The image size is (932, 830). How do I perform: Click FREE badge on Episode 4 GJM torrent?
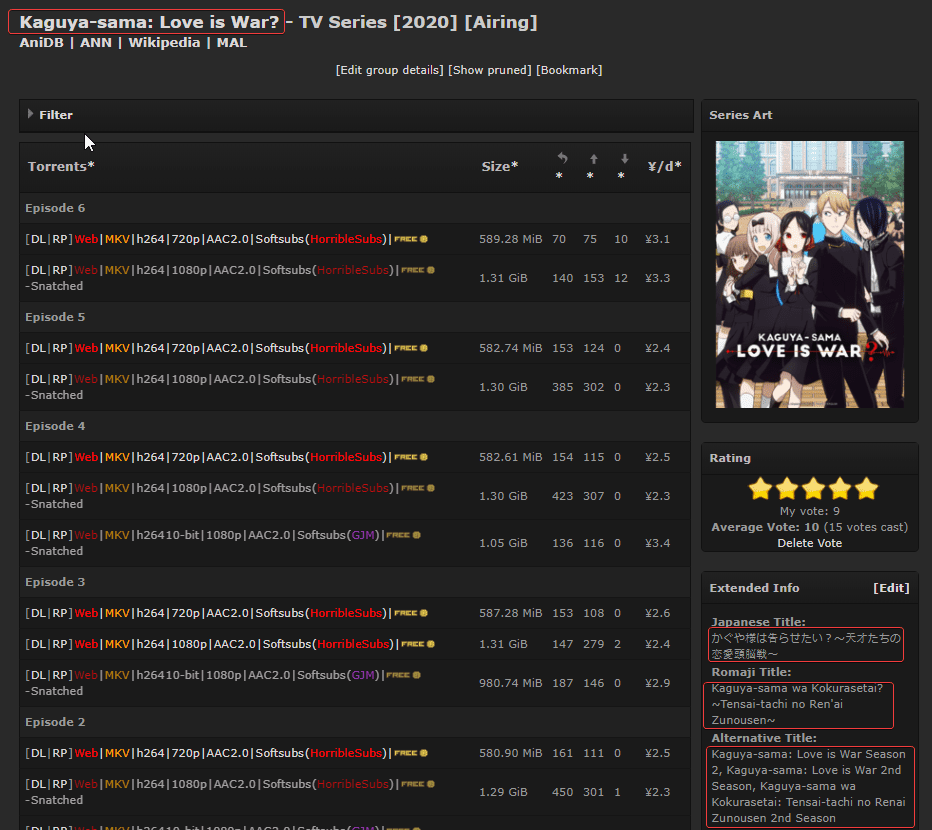[404, 535]
